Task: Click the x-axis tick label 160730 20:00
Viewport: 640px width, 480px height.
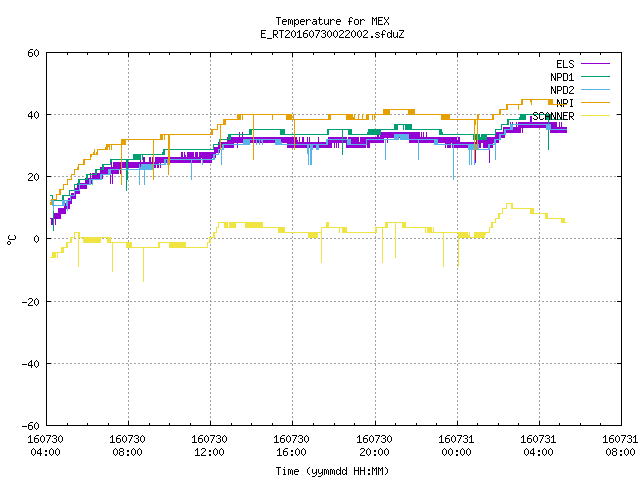Action: [374, 445]
